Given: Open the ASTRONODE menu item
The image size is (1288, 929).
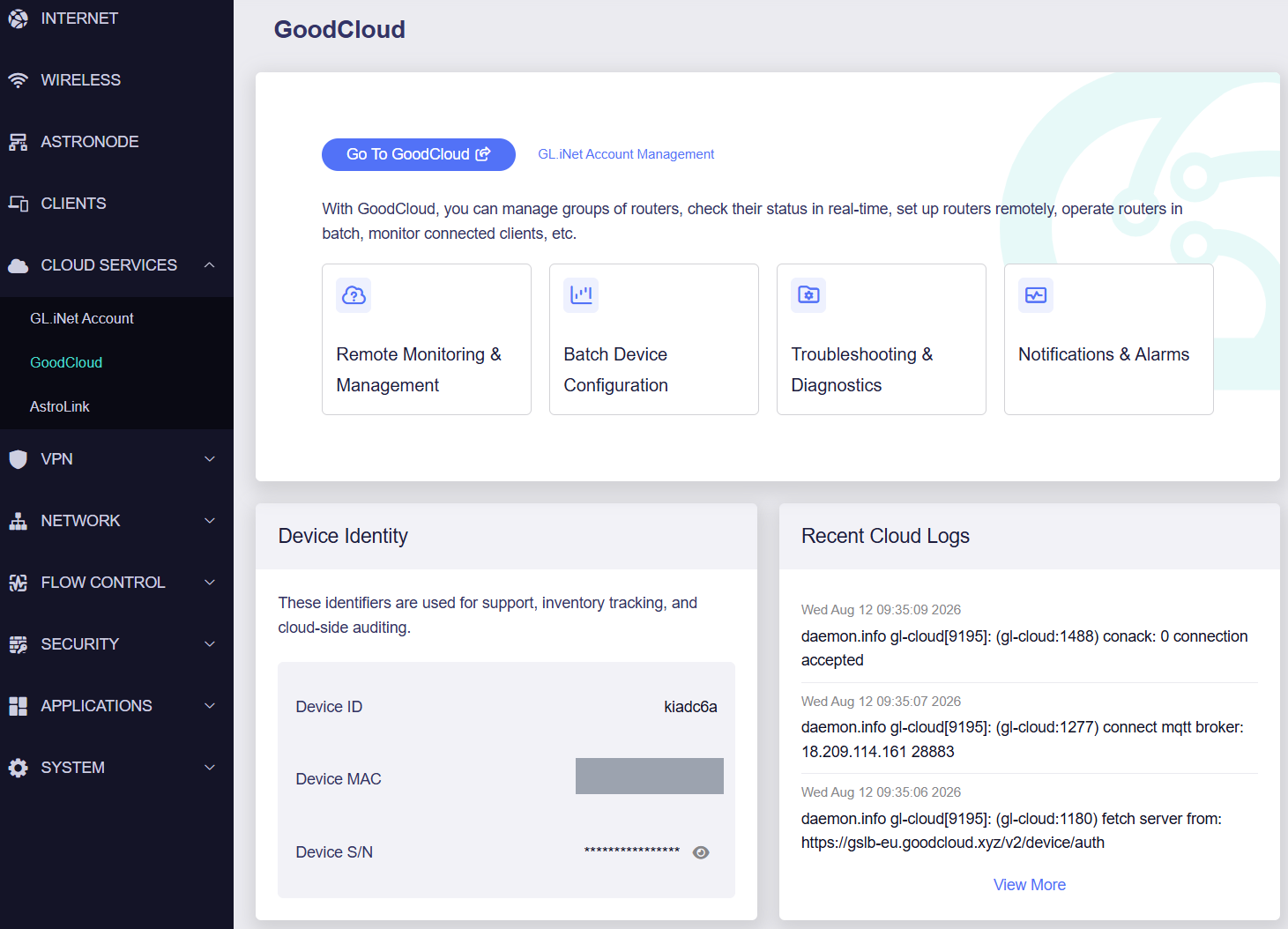Looking at the screenshot, I should [x=116, y=142].
